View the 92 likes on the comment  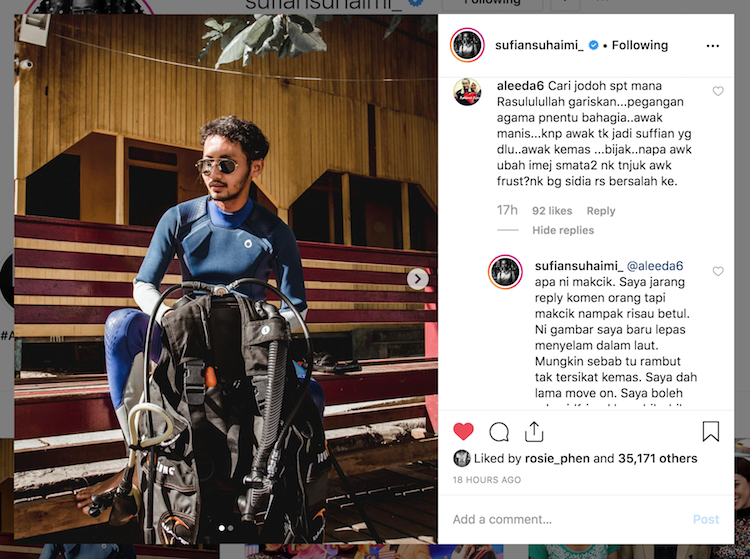552,211
